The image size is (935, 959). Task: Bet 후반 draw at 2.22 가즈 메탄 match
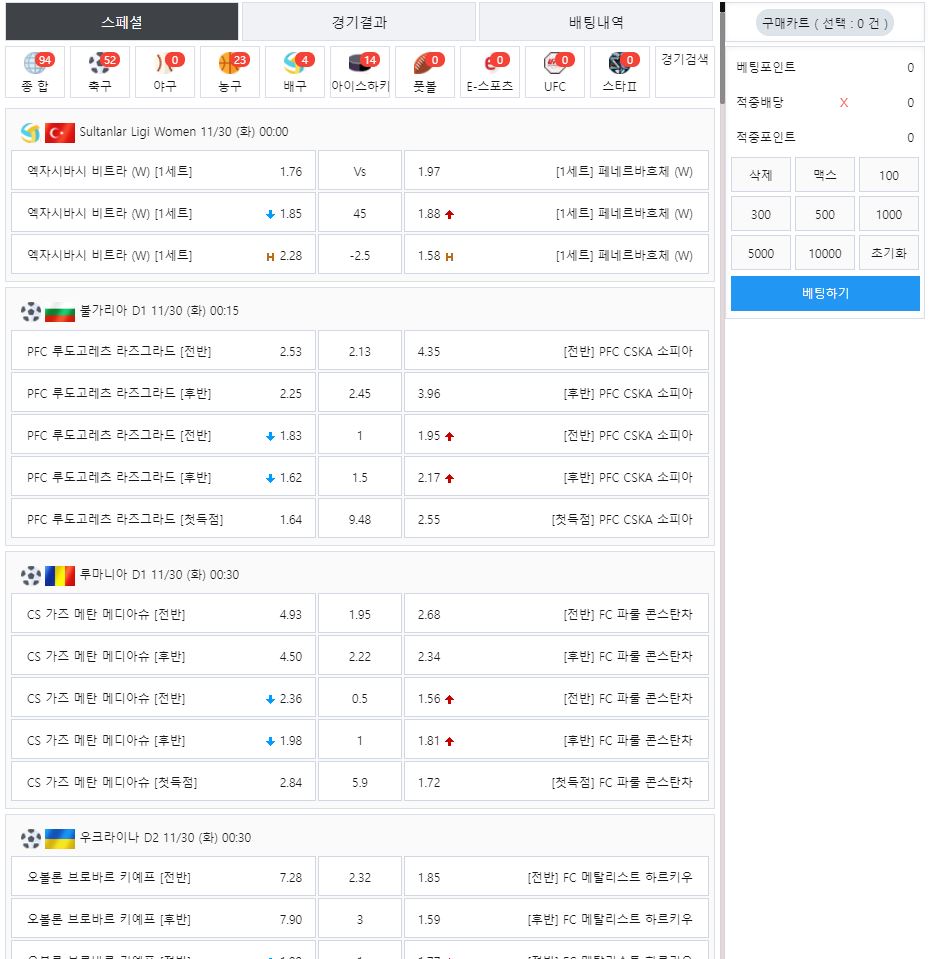point(360,656)
